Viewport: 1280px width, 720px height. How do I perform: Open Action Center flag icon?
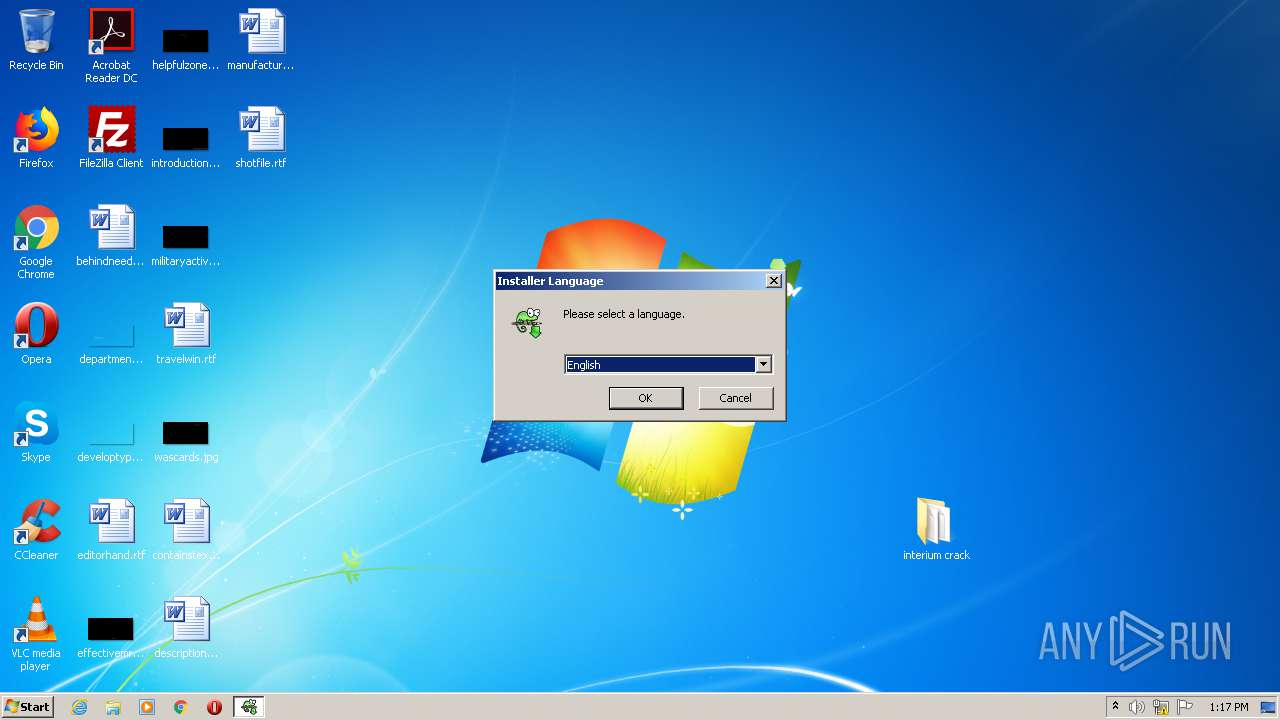[x=1186, y=707]
